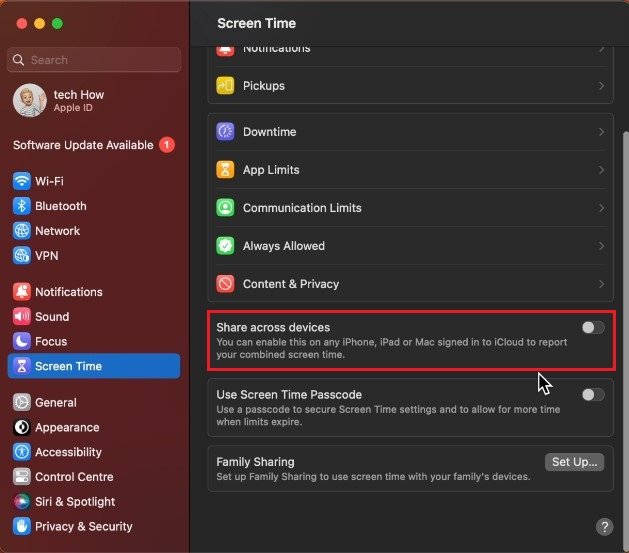This screenshot has width=629, height=553.
Task: Click the settings Search field
Action: coord(96,60)
